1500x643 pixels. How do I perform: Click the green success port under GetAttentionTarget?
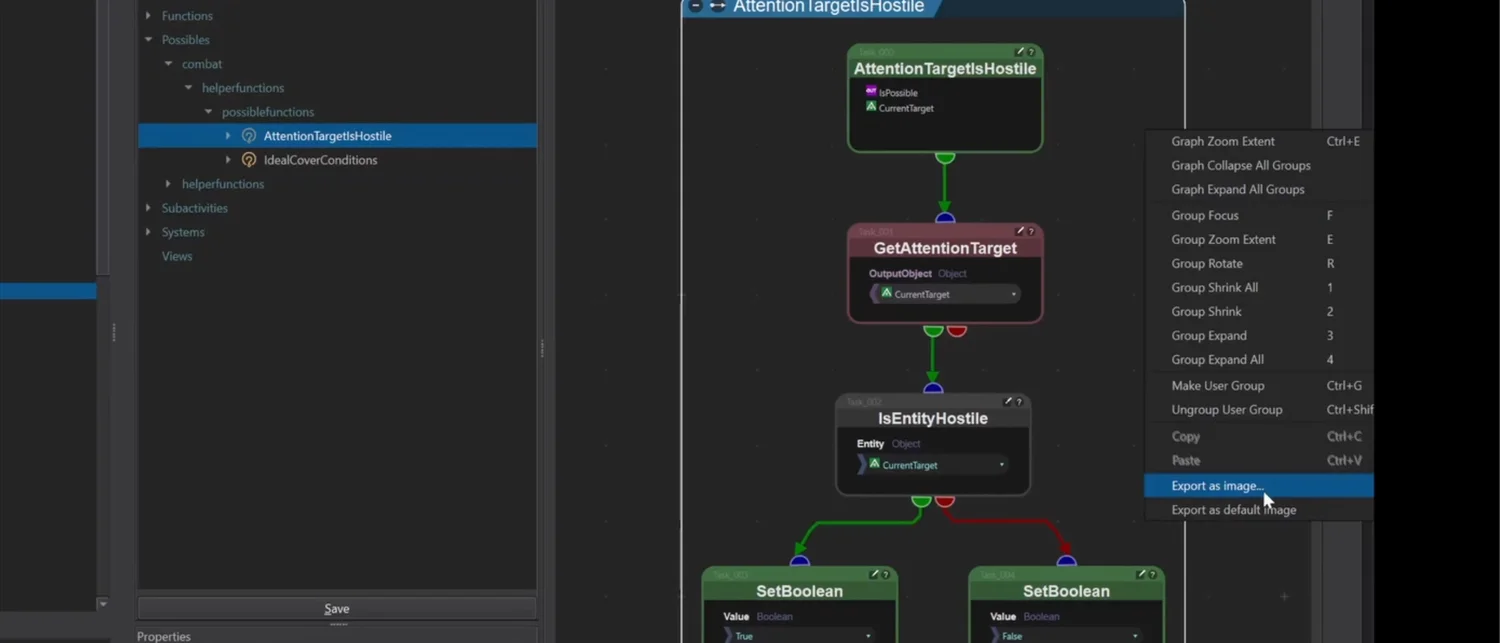pyautogui.click(x=933, y=330)
